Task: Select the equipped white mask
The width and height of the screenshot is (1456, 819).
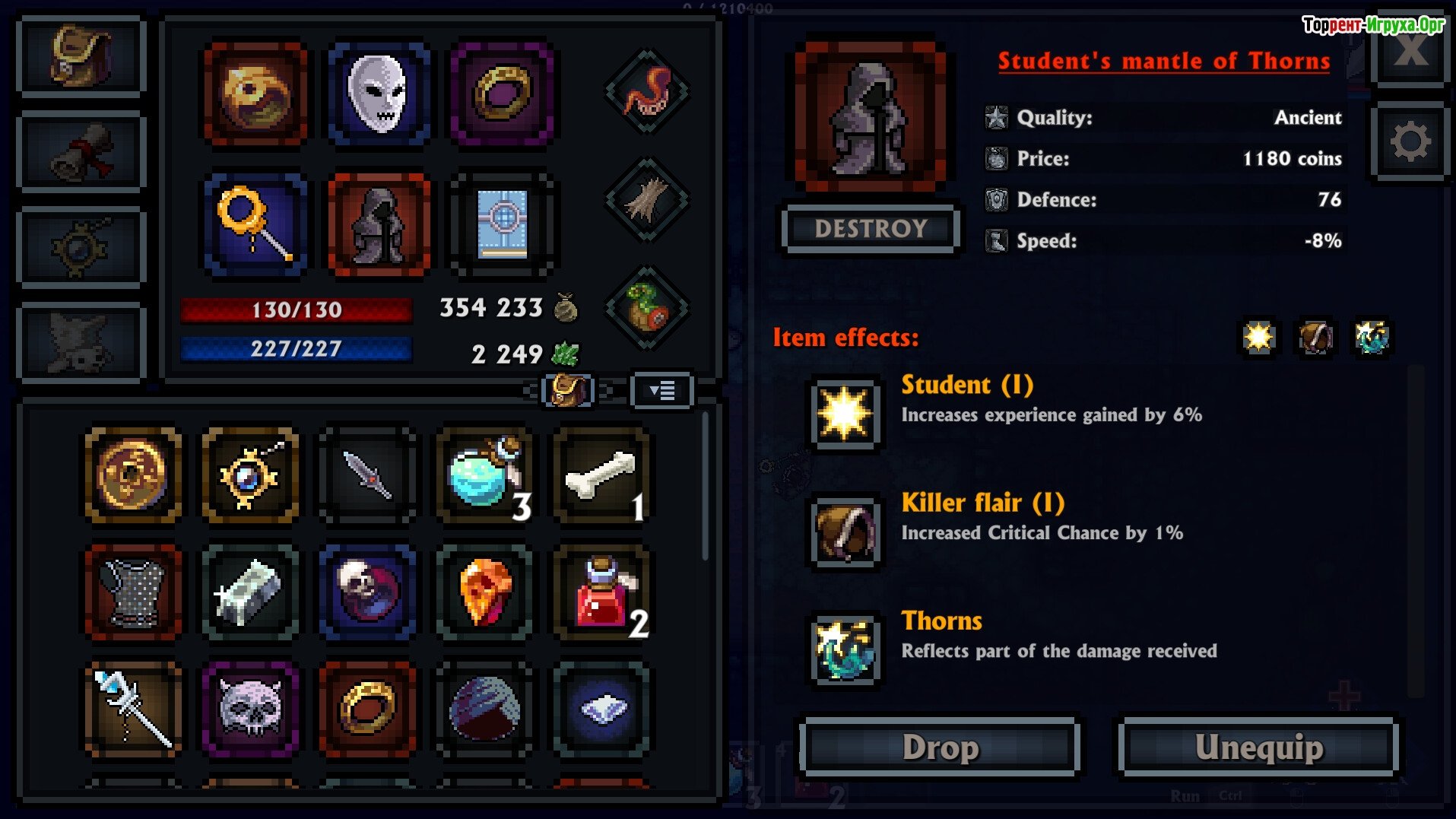Action: 379,94
